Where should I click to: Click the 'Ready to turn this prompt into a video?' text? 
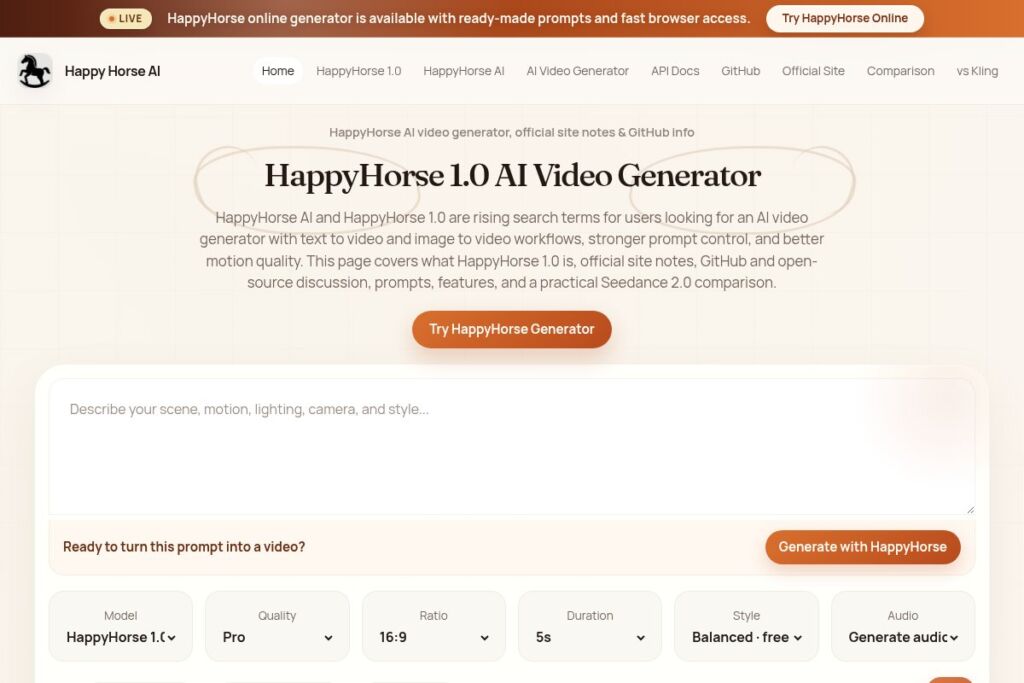click(184, 547)
